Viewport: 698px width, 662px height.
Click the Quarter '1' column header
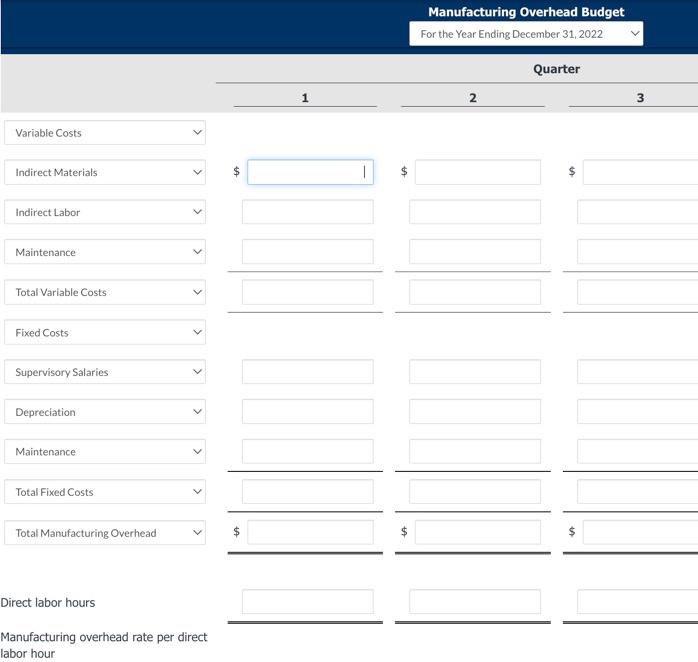click(305, 98)
